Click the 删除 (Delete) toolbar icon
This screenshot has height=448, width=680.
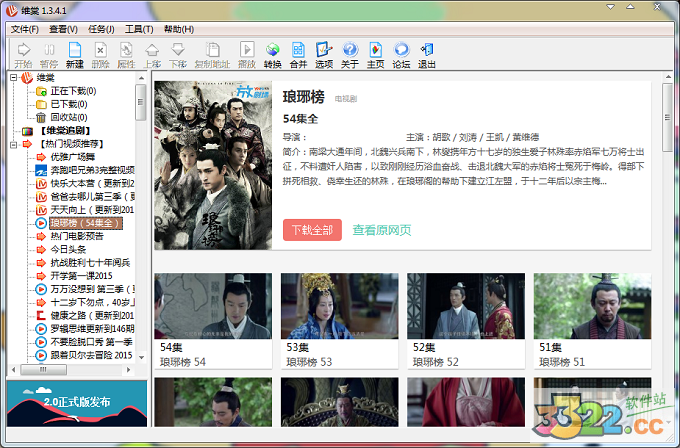tap(100, 55)
